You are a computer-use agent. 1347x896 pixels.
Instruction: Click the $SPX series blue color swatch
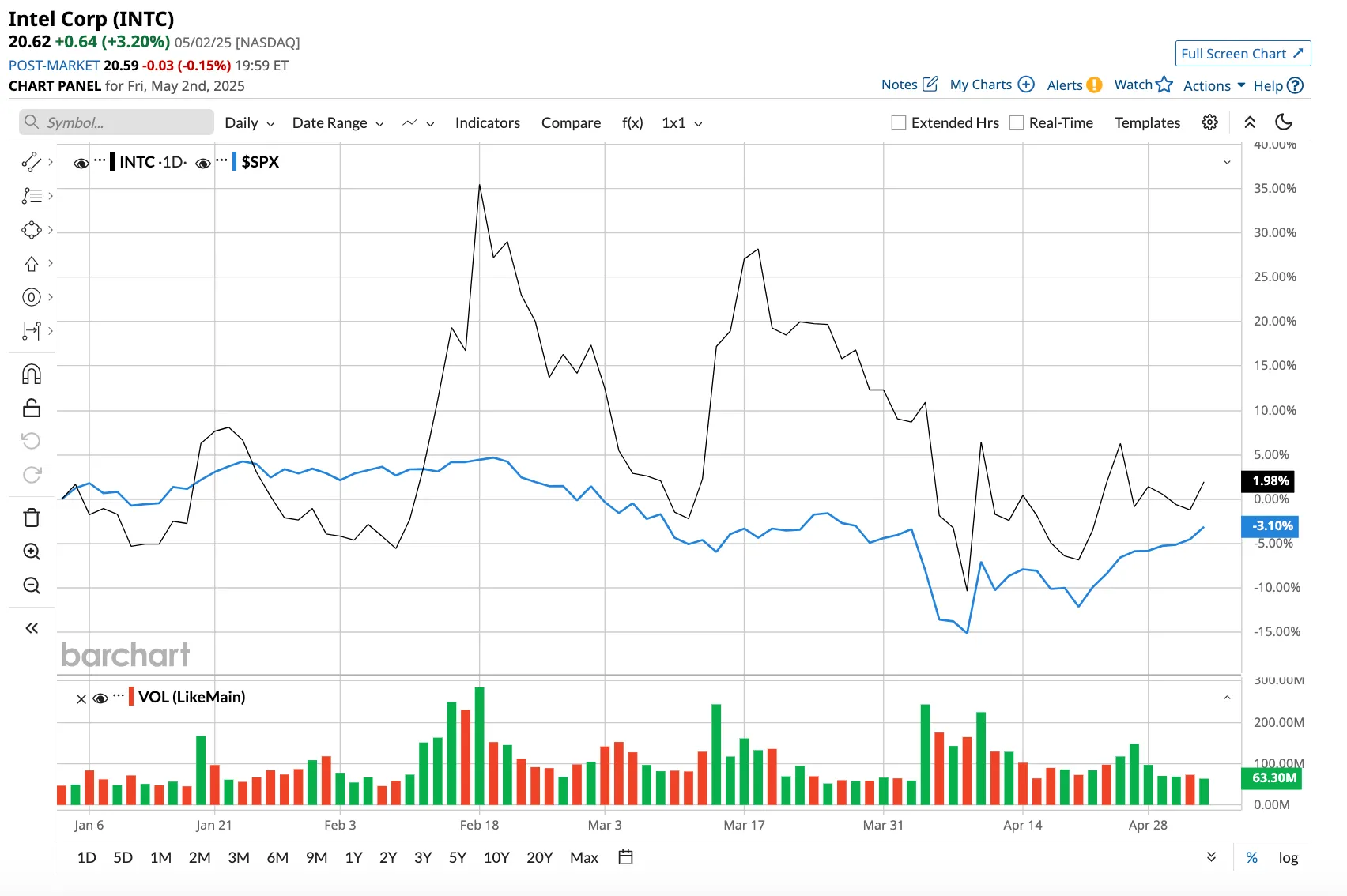click(234, 162)
